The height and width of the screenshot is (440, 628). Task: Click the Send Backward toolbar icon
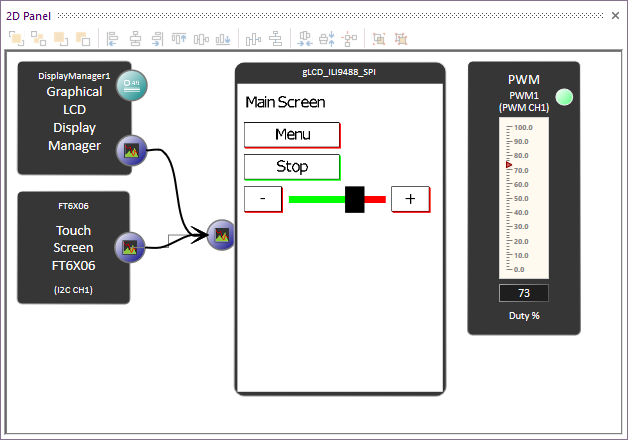tap(83, 39)
